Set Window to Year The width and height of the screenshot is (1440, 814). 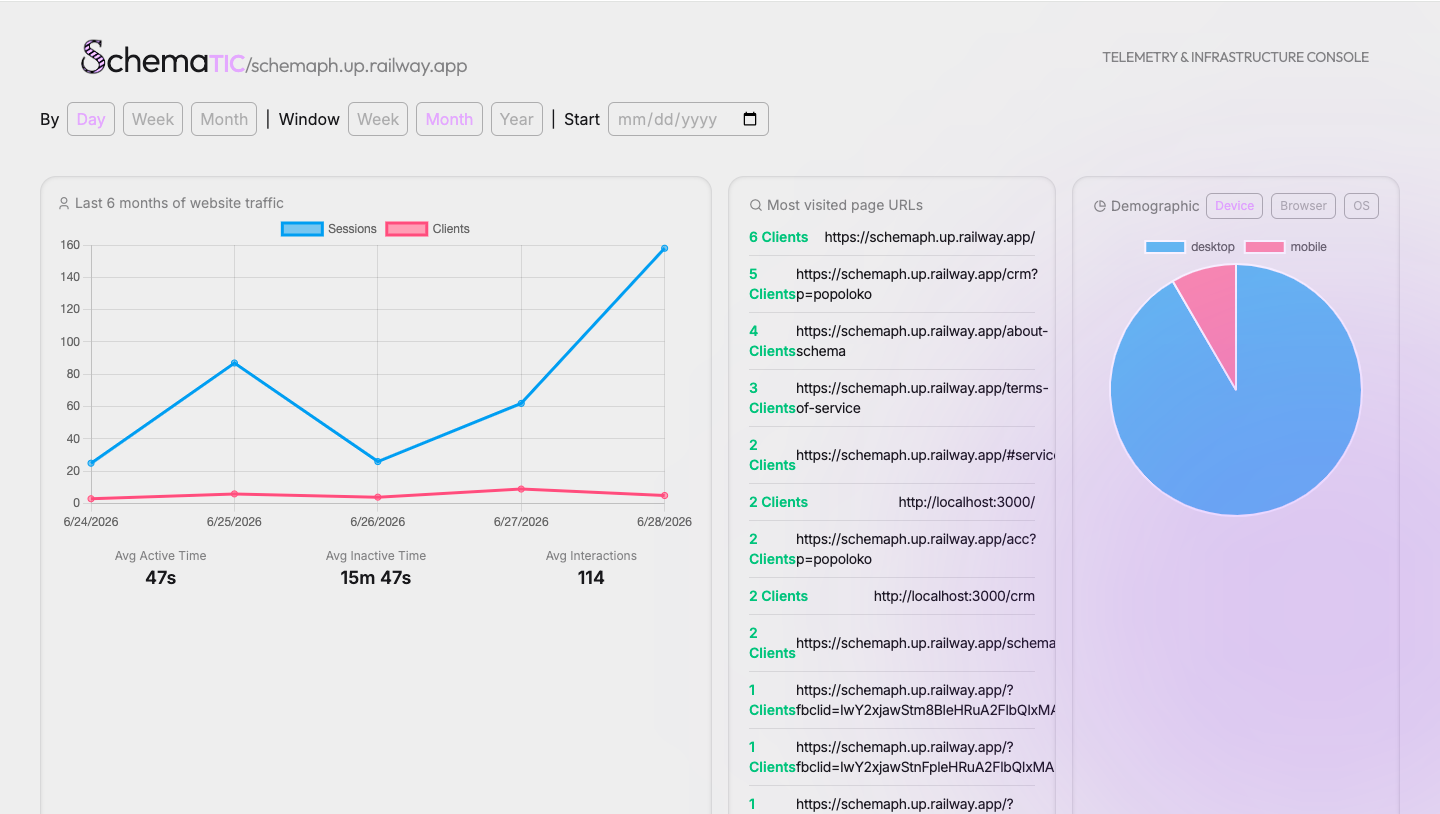point(517,119)
